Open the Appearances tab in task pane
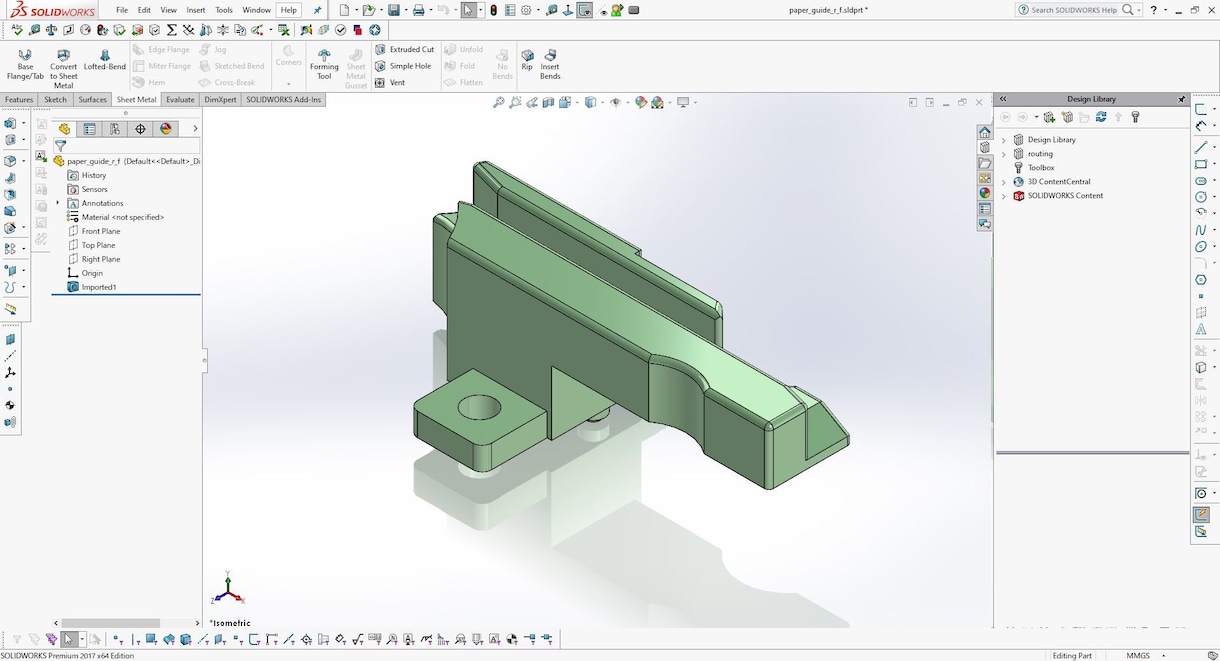The width and height of the screenshot is (1220, 661). click(x=985, y=193)
